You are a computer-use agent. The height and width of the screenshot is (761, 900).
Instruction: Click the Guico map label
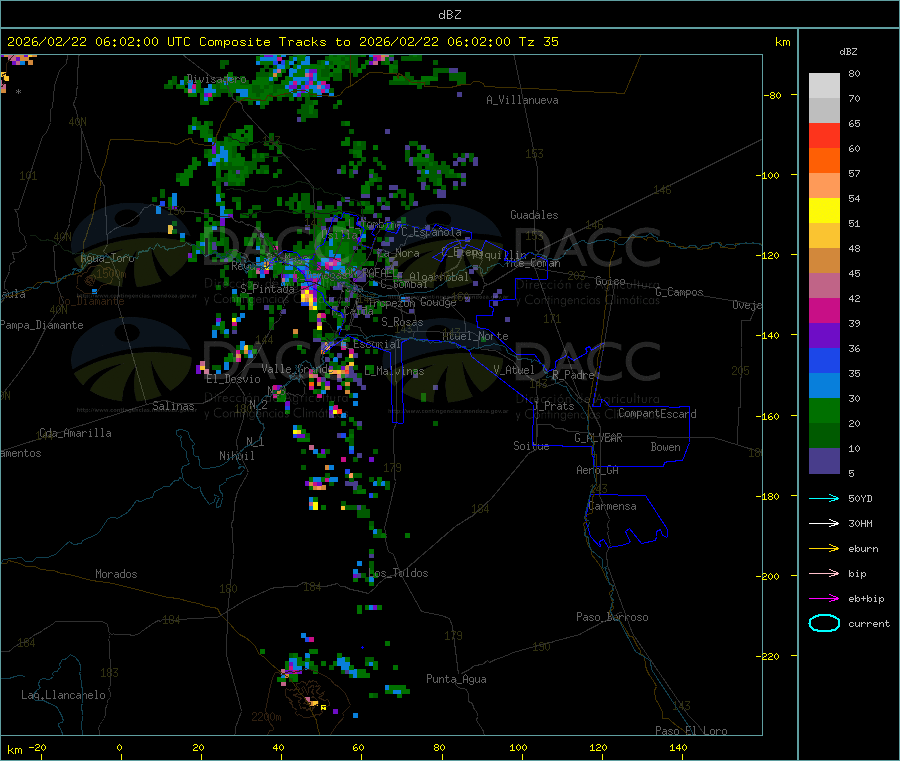pyautogui.click(x=610, y=281)
